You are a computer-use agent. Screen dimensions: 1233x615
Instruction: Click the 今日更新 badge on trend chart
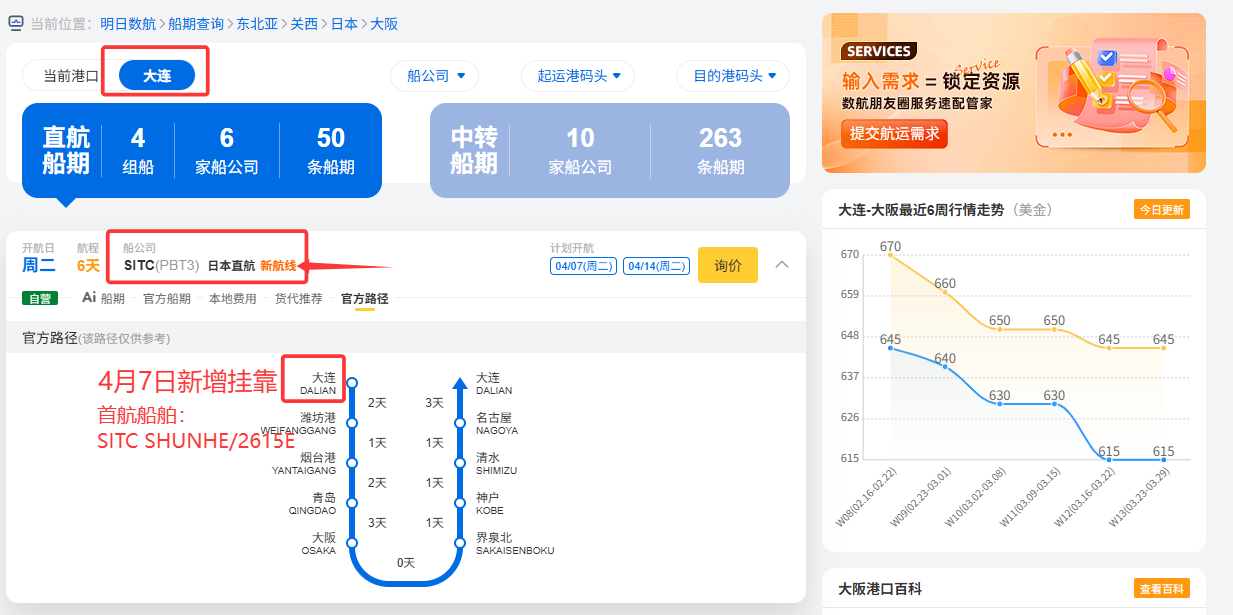click(x=1161, y=210)
